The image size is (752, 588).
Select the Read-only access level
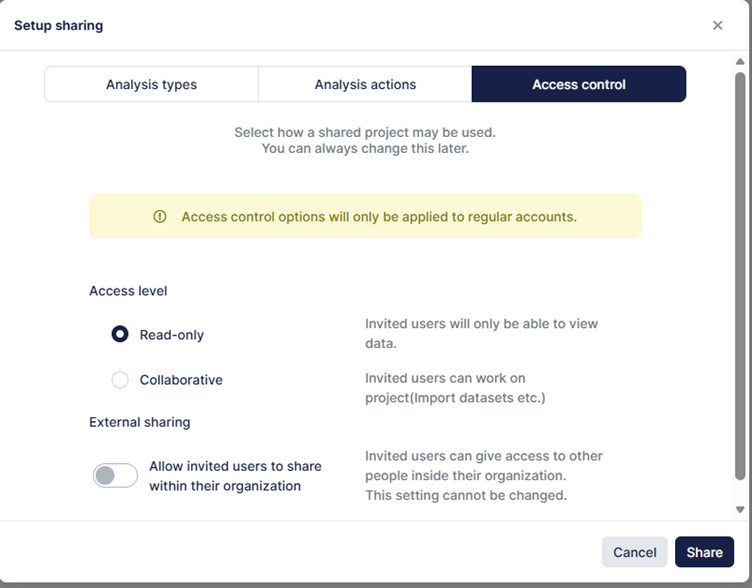(120, 334)
